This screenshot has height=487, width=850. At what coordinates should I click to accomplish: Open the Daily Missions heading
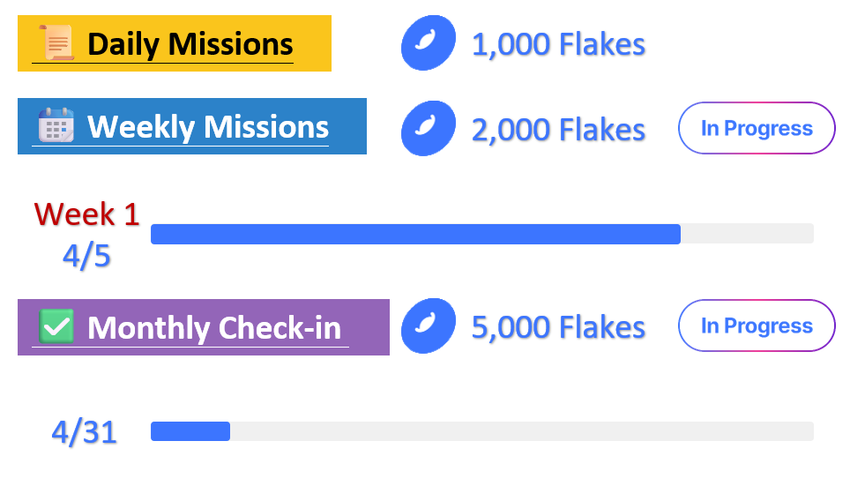coord(190,45)
